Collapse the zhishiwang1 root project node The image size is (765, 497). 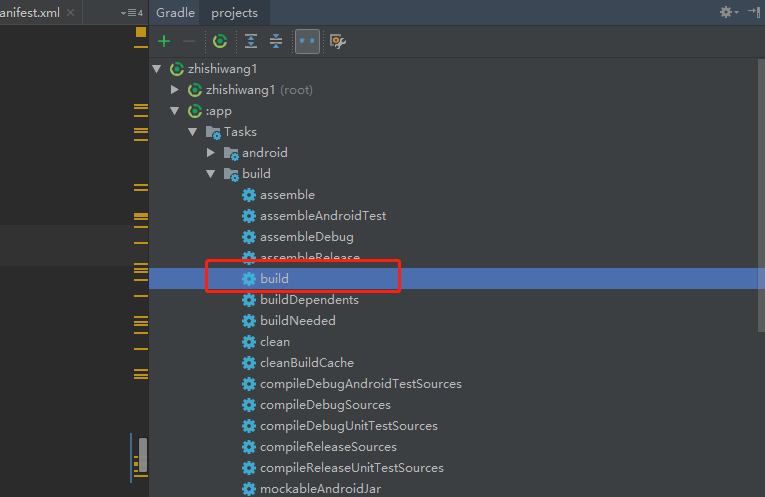pos(157,69)
